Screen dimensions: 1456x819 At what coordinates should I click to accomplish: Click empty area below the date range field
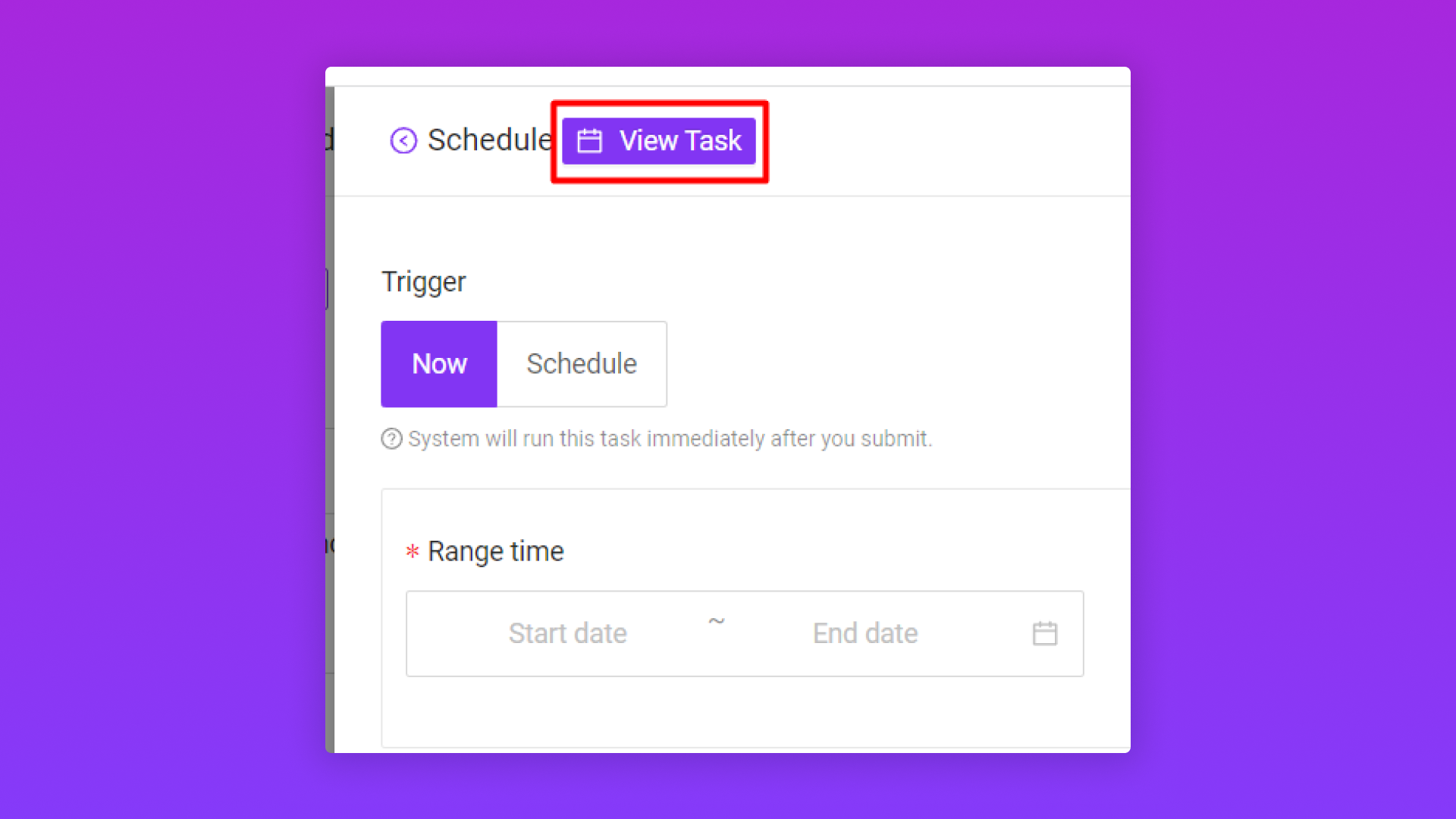(x=743, y=713)
